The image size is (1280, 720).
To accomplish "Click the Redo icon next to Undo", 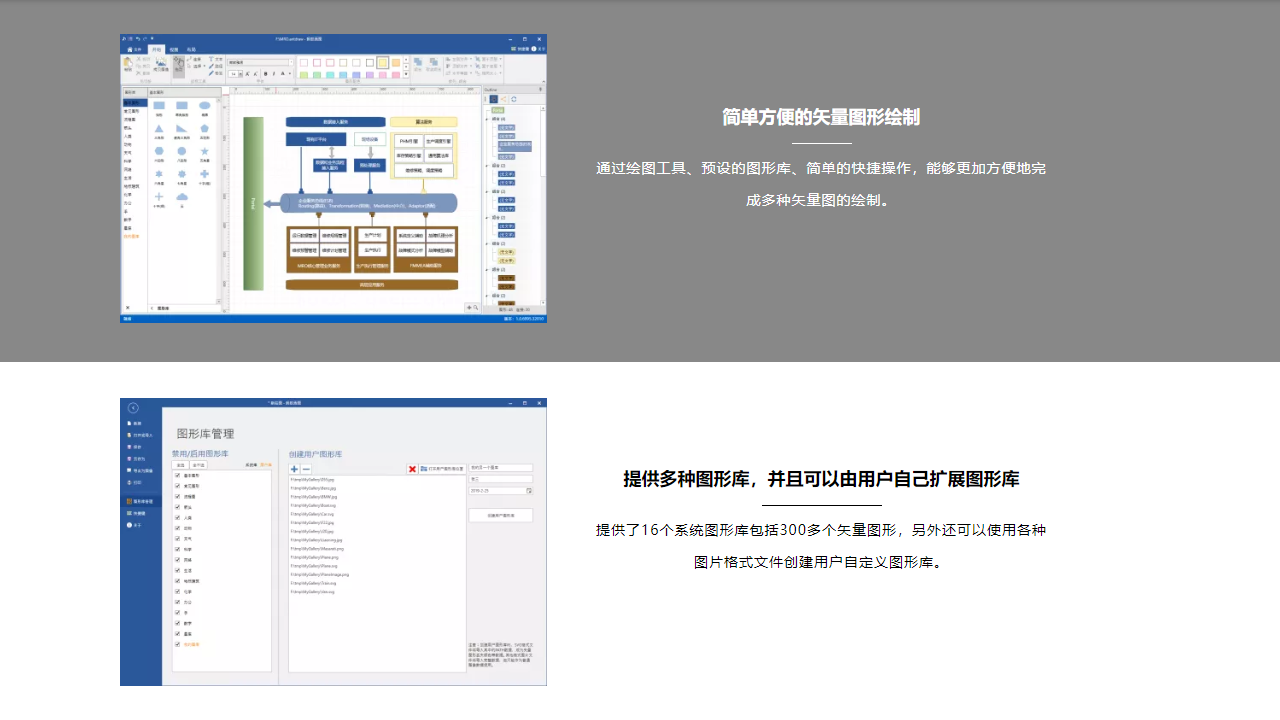I will coord(144,38).
